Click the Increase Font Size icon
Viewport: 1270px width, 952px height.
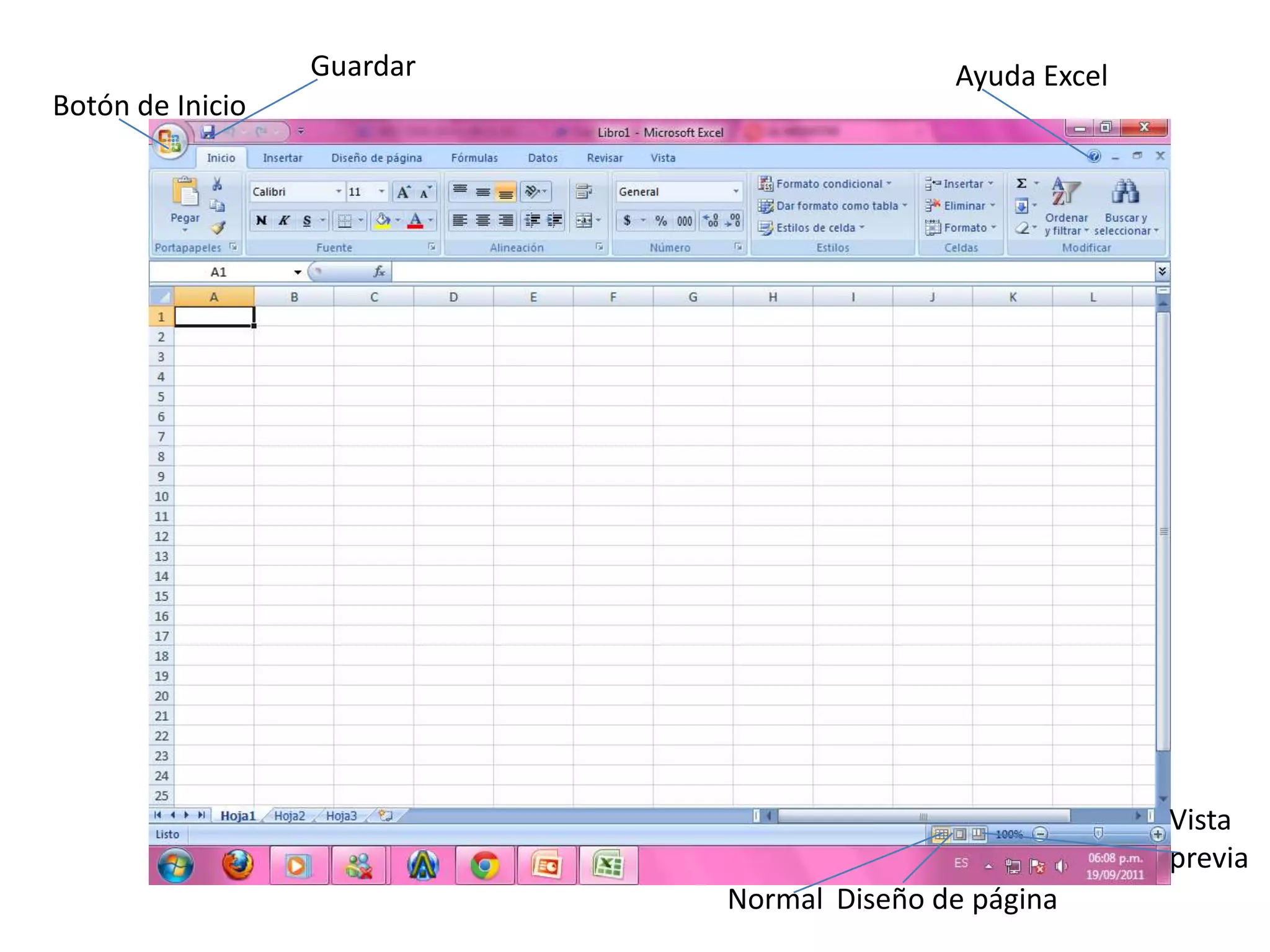(x=404, y=192)
